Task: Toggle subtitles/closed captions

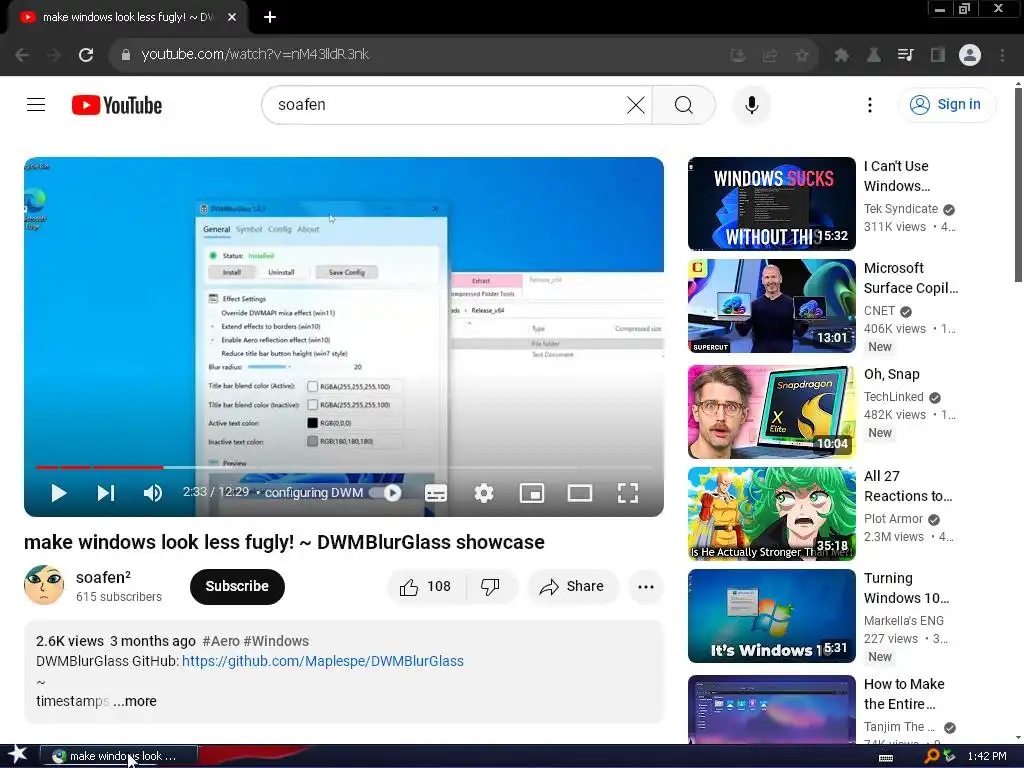Action: (436, 493)
